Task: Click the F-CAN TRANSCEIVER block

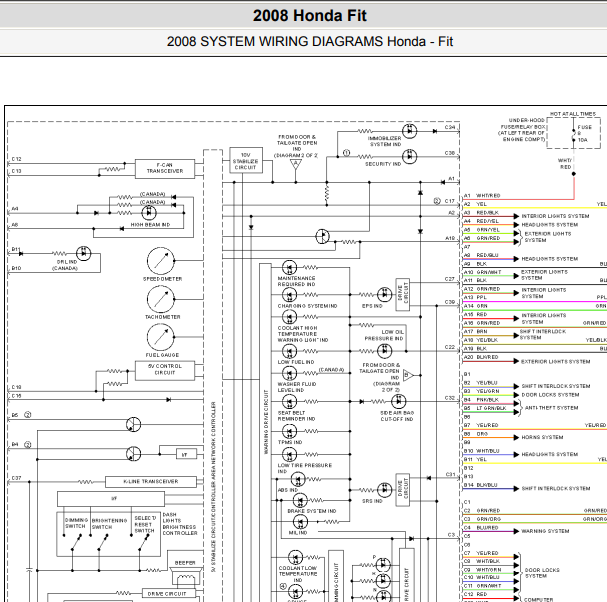Action: (x=165, y=168)
